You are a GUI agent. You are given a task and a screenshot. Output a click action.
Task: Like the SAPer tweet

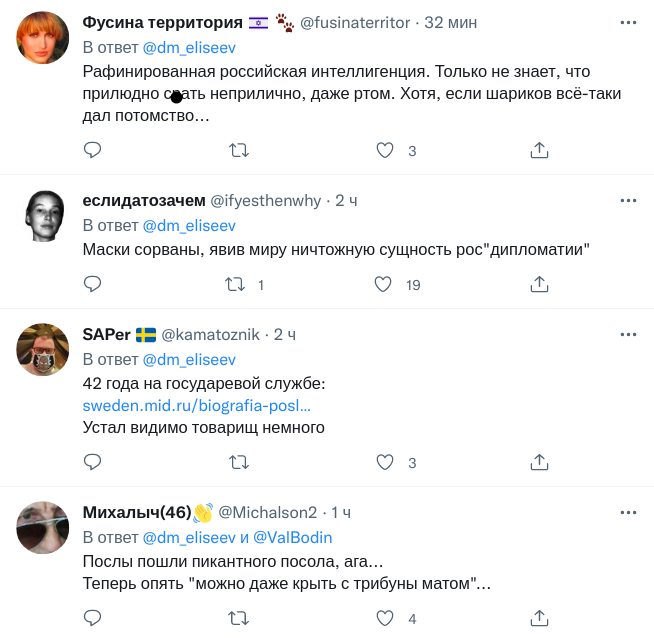click(383, 462)
